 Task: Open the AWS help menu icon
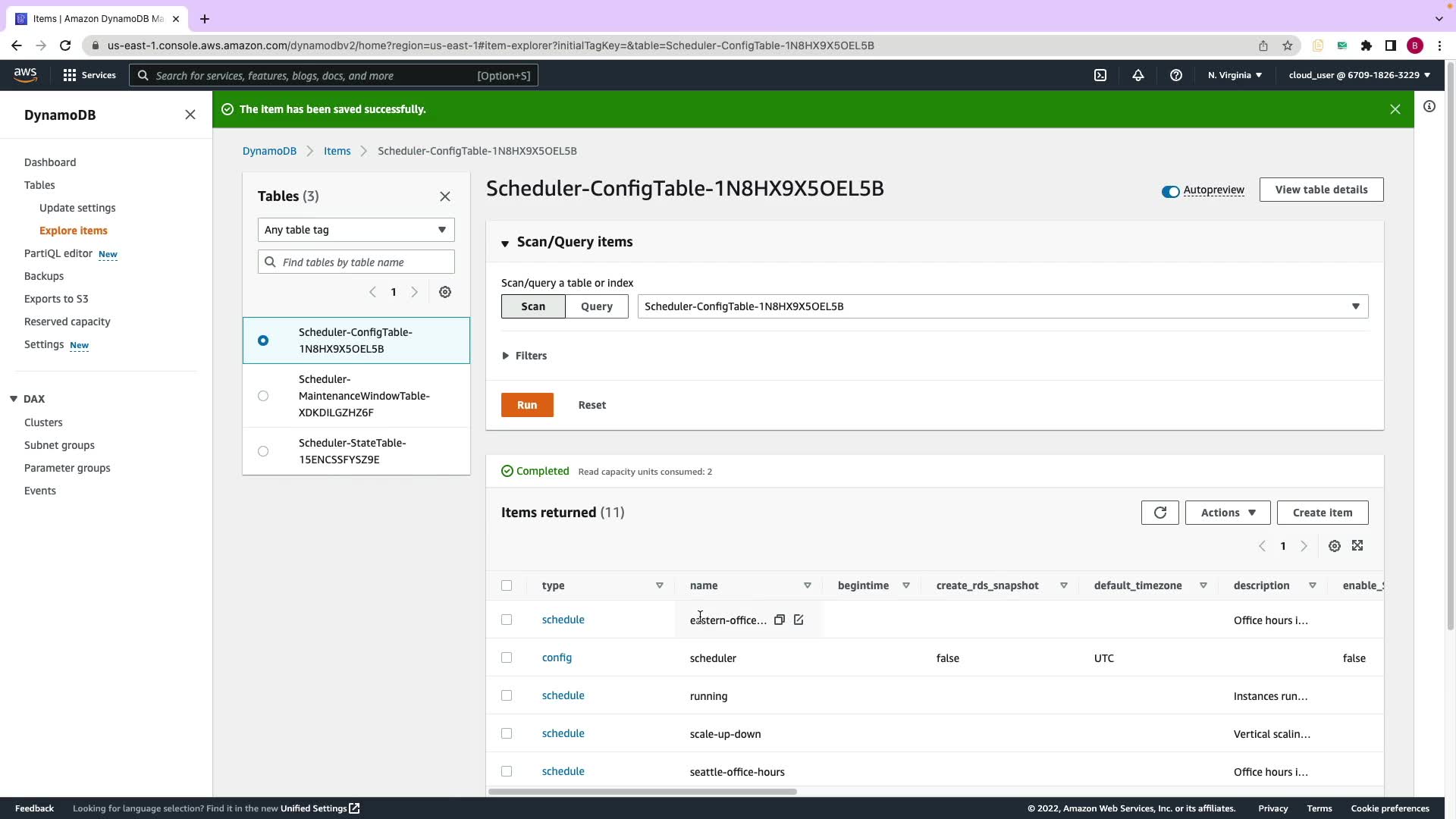point(1175,75)
